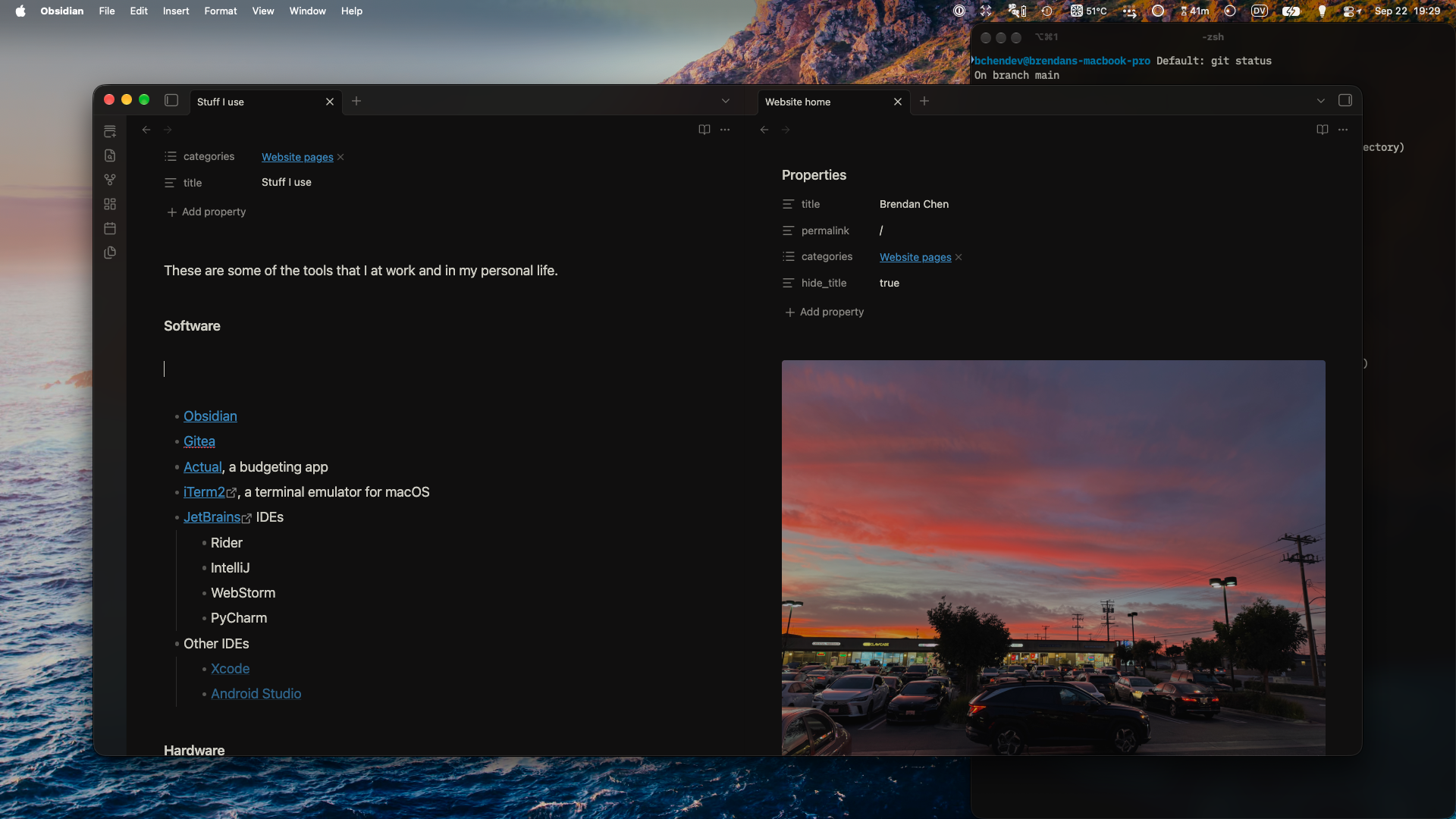Open the Android Studio link

[256, 694]
